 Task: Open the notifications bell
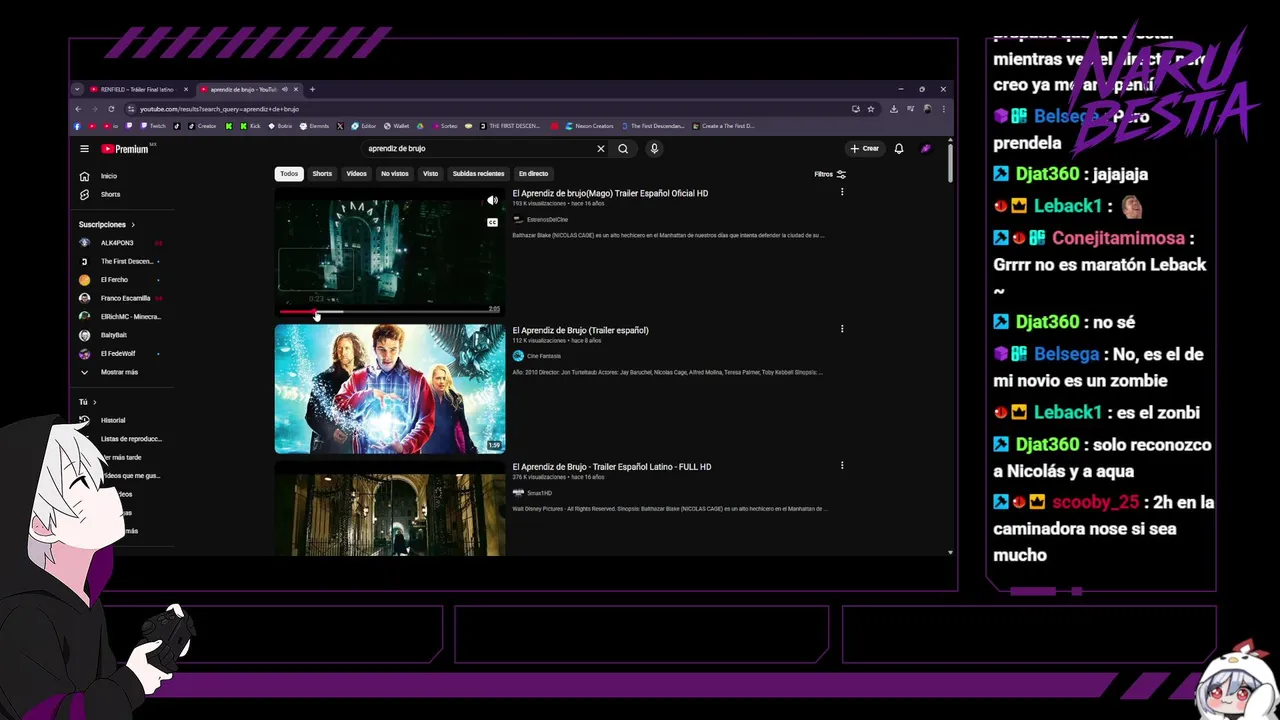[899, 148]
